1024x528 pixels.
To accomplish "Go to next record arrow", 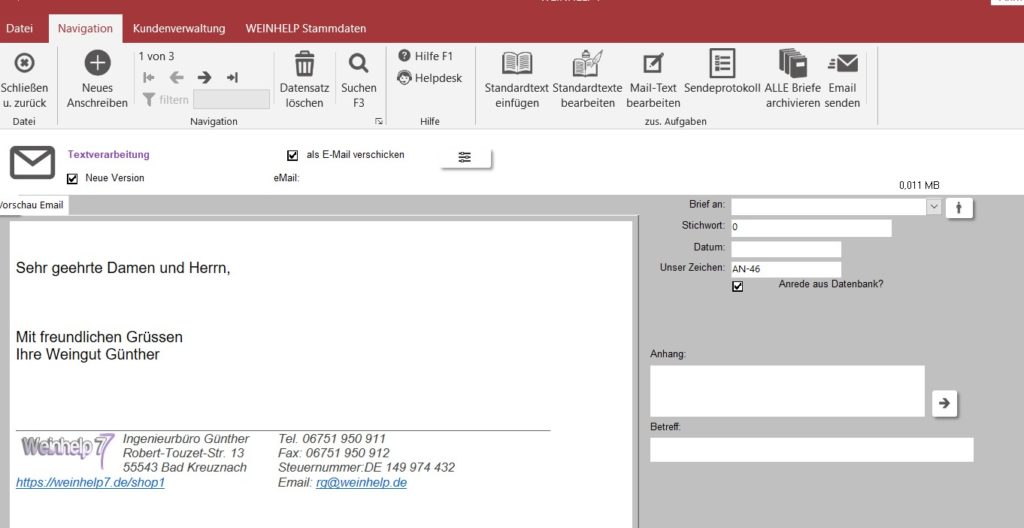I will [204, 77].
